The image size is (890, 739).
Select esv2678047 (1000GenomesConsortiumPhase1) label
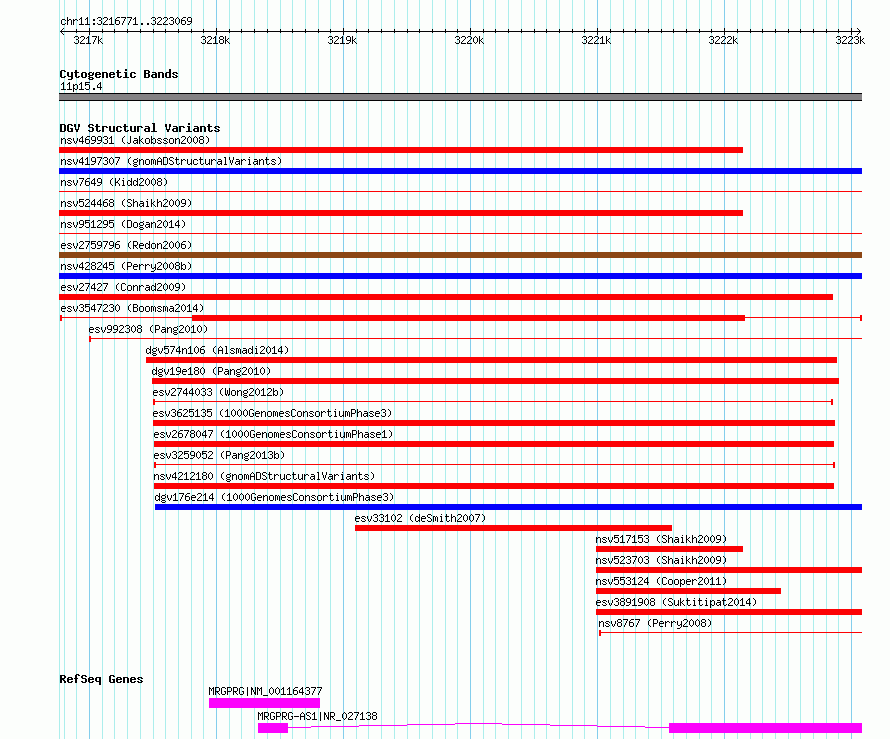tap(274, 434)
